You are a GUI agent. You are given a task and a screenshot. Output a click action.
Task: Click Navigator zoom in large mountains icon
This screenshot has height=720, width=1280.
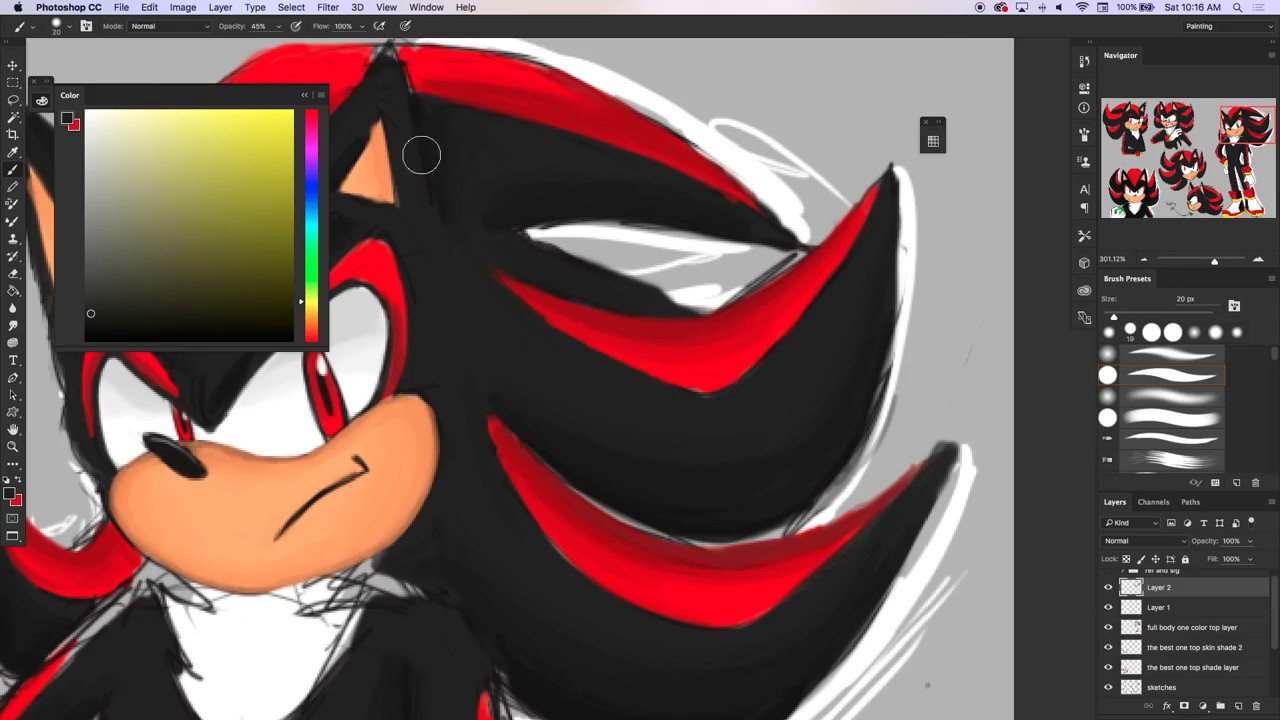[1258, 260]
